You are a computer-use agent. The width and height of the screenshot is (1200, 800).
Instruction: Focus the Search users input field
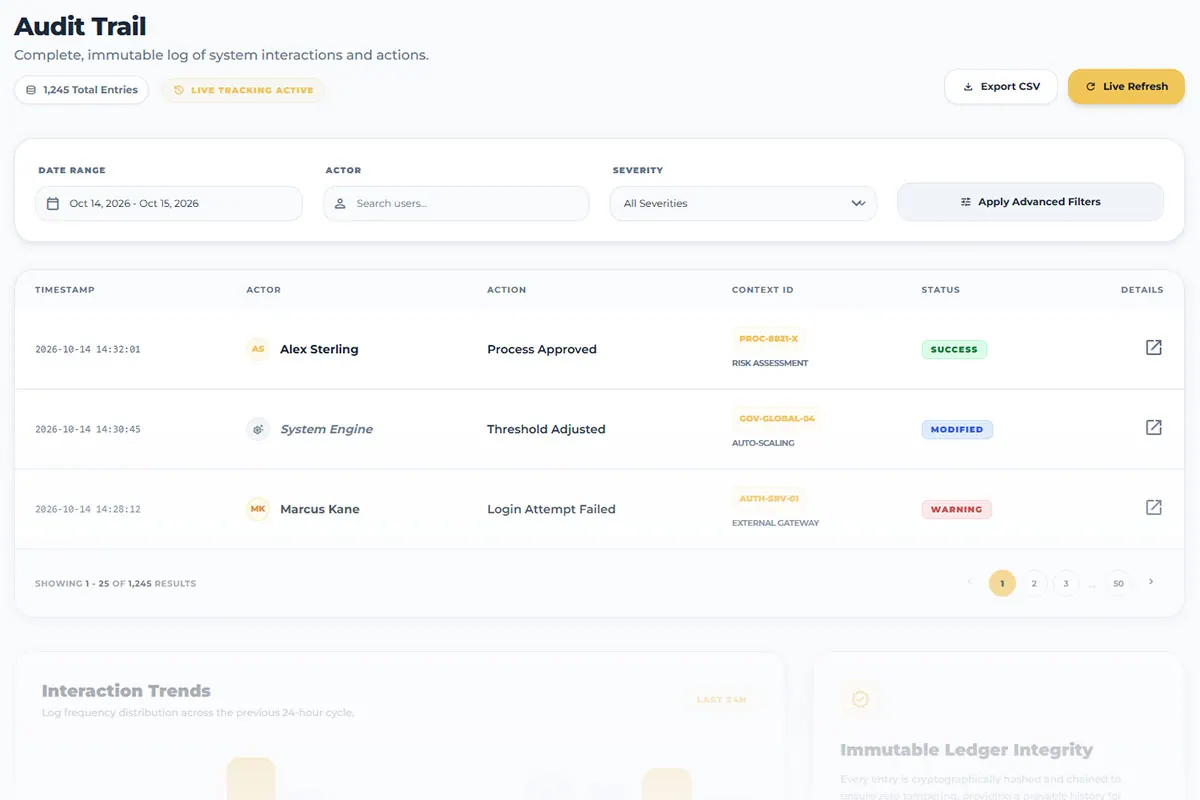coord(456,203)
